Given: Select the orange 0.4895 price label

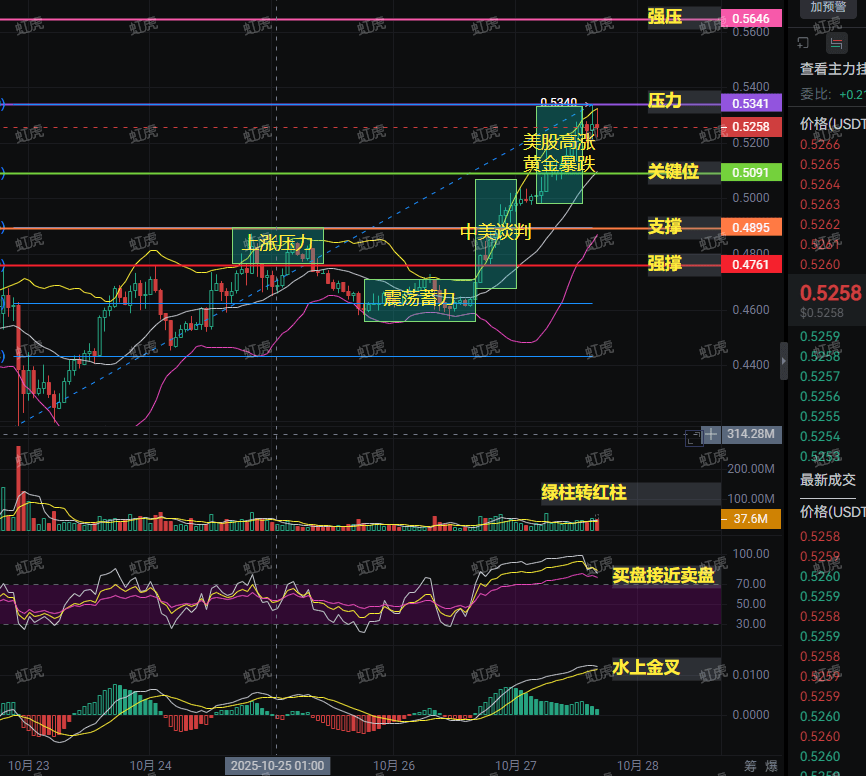Looking at the screenshot, I should (x=751, y=227).
